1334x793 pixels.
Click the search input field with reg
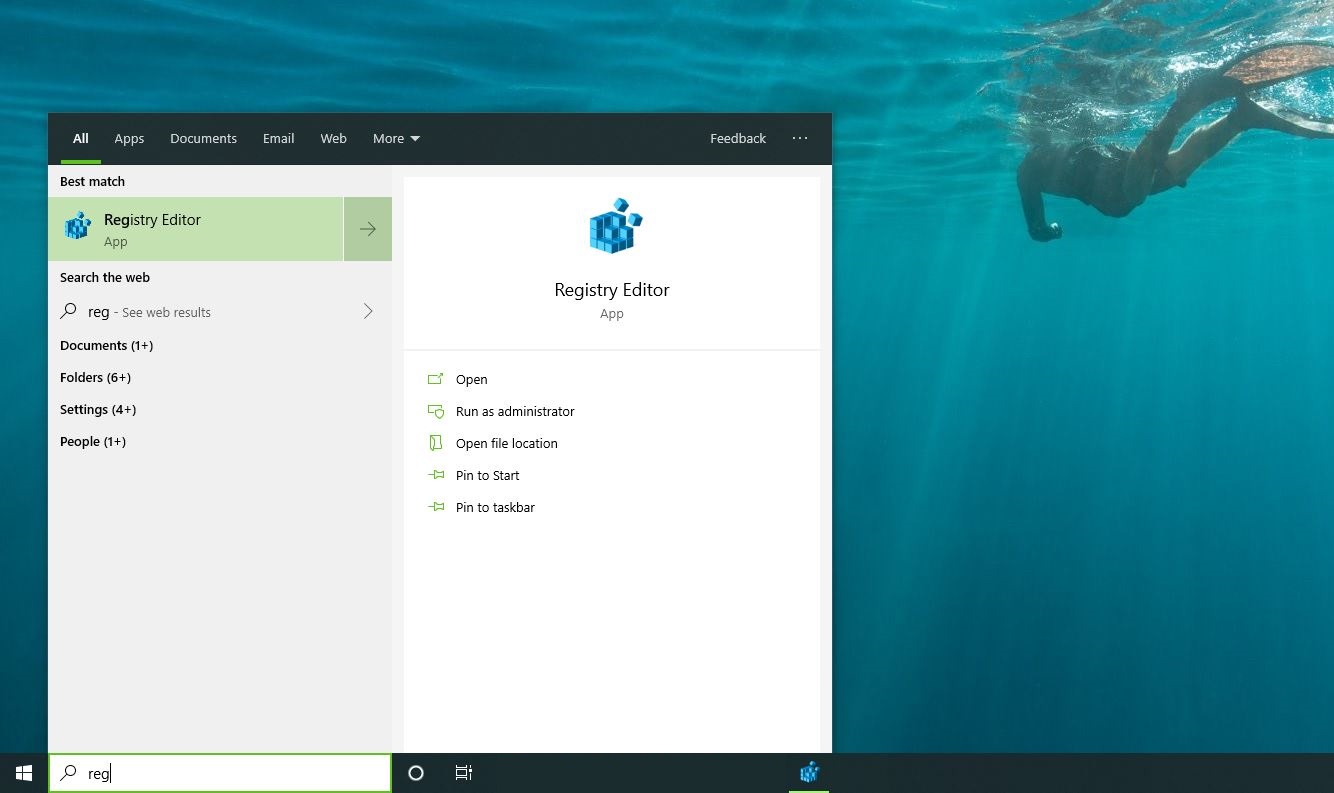(x=220, y=773)
